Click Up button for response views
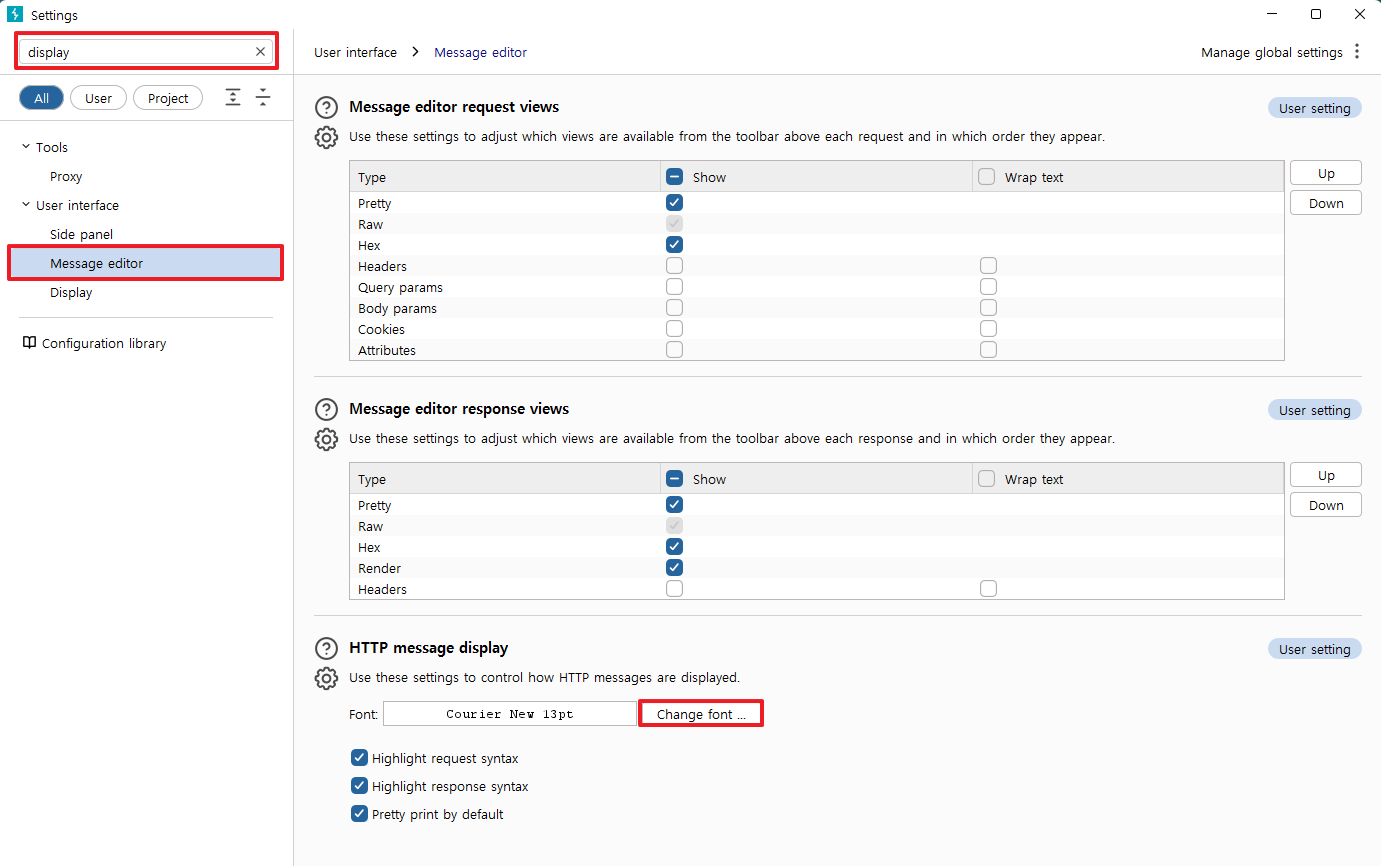Image resolution: width=1381 pixels, height=866 pixels. [x=1326, y=475]
